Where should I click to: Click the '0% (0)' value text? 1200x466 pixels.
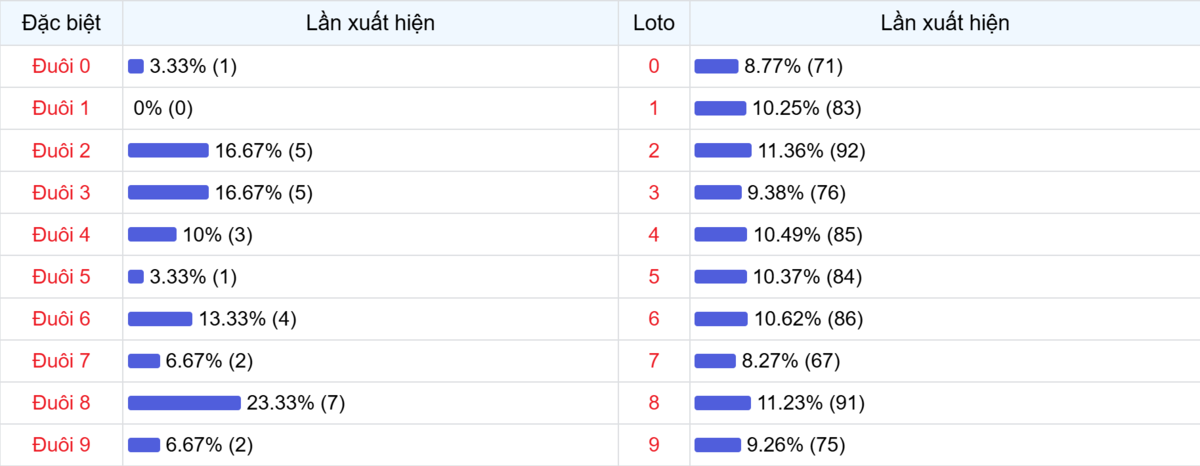point(163,108)
